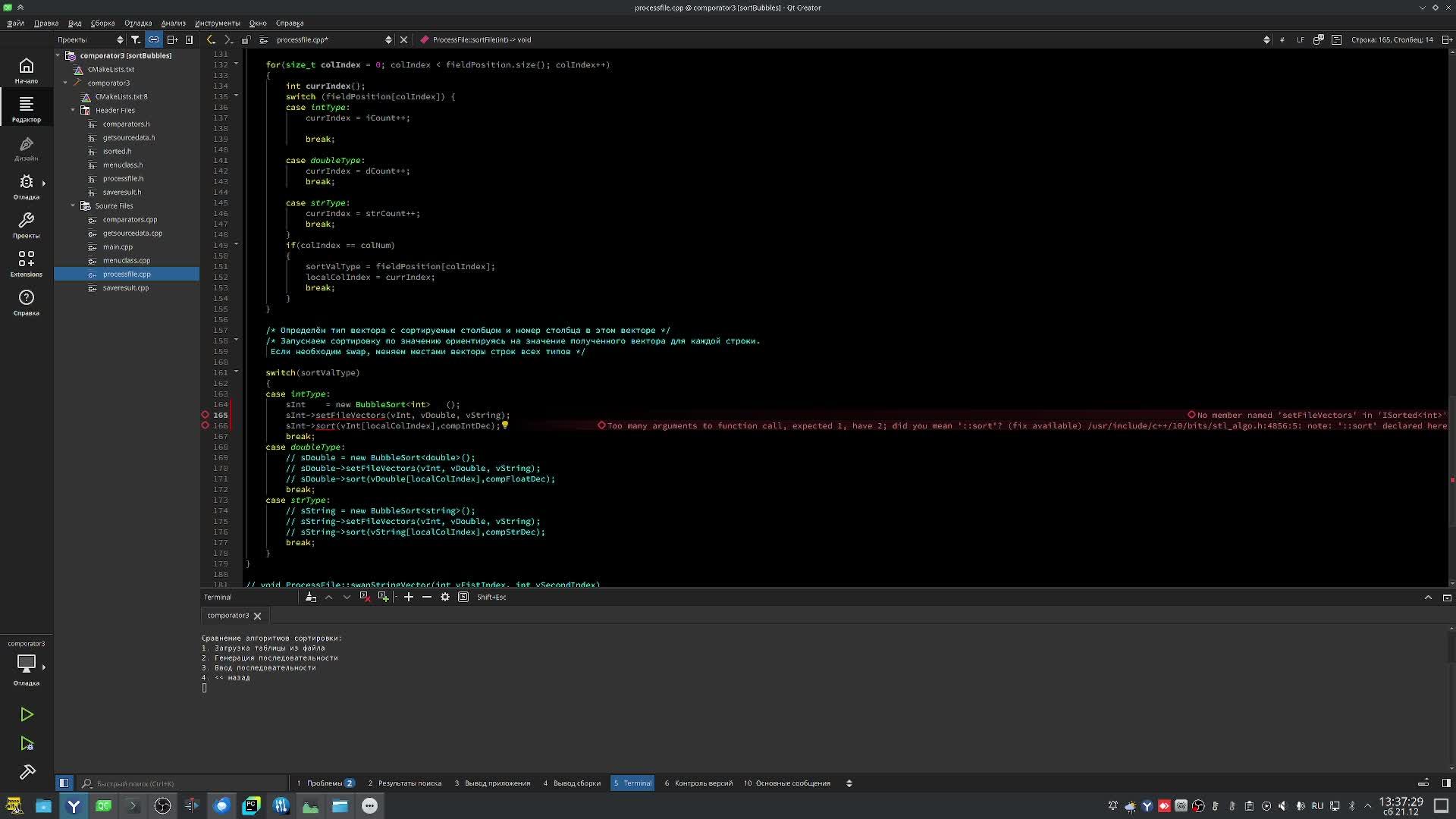Switch to the Контроль версий tab
The image size is (1456, 819).
click(x=698, y=783)
